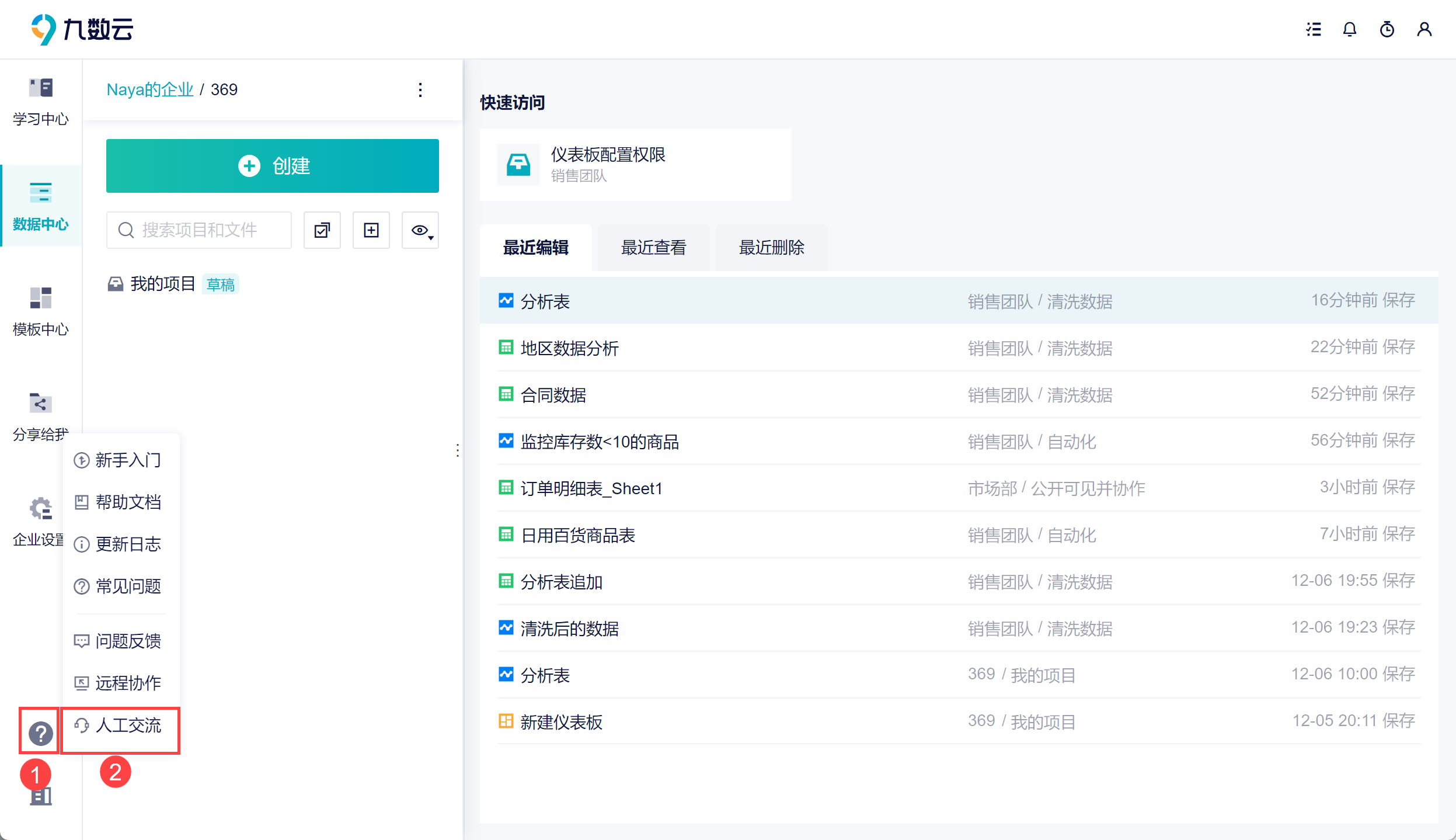Screen dimensions: 1456x840
Task: Click the help question mark icon
Action: coord(40,733)
